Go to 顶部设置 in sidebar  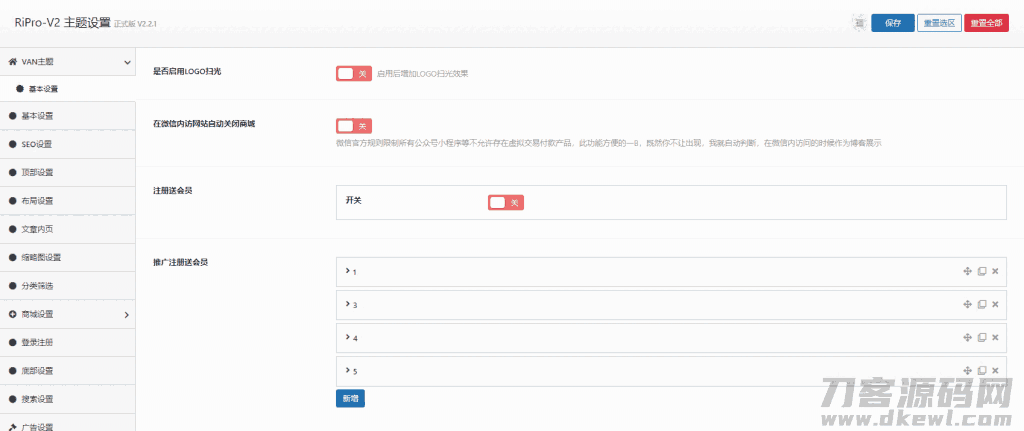[x=68, y=172]
